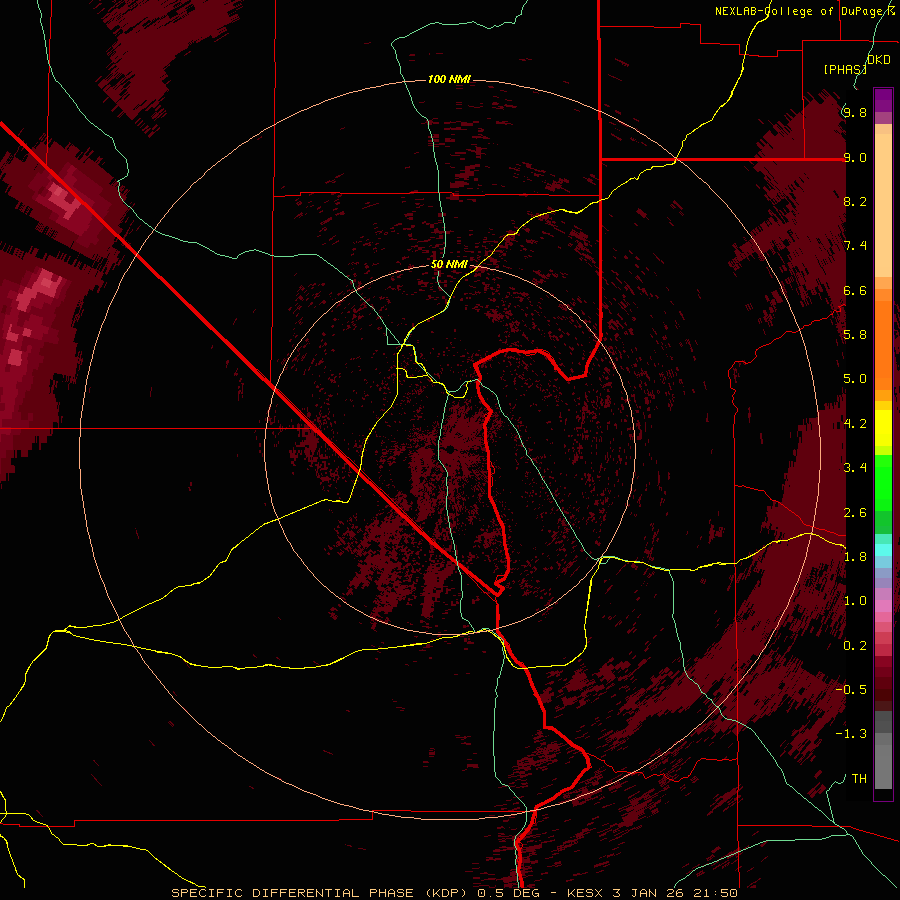This screenshot has height=900, width=900.
Task: Click the 6.6 scale label
Action: coord(855,290)
